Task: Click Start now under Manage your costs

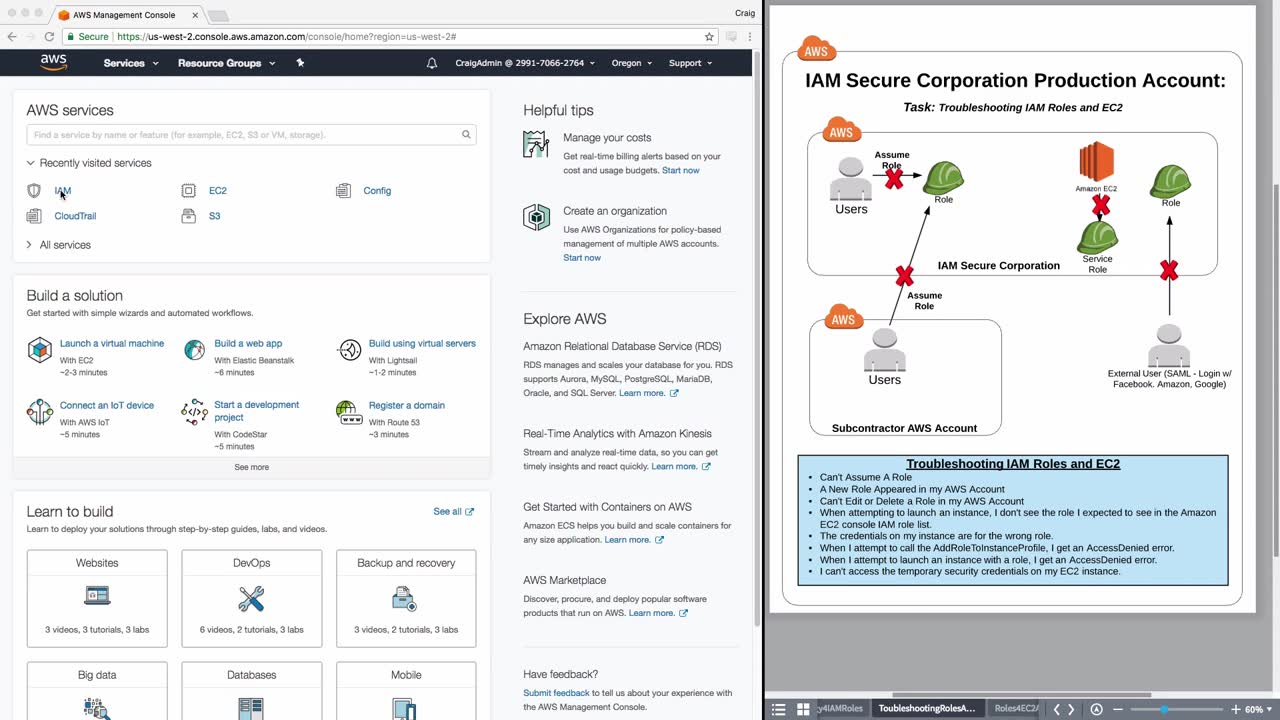Action: (x=681, y=170)
